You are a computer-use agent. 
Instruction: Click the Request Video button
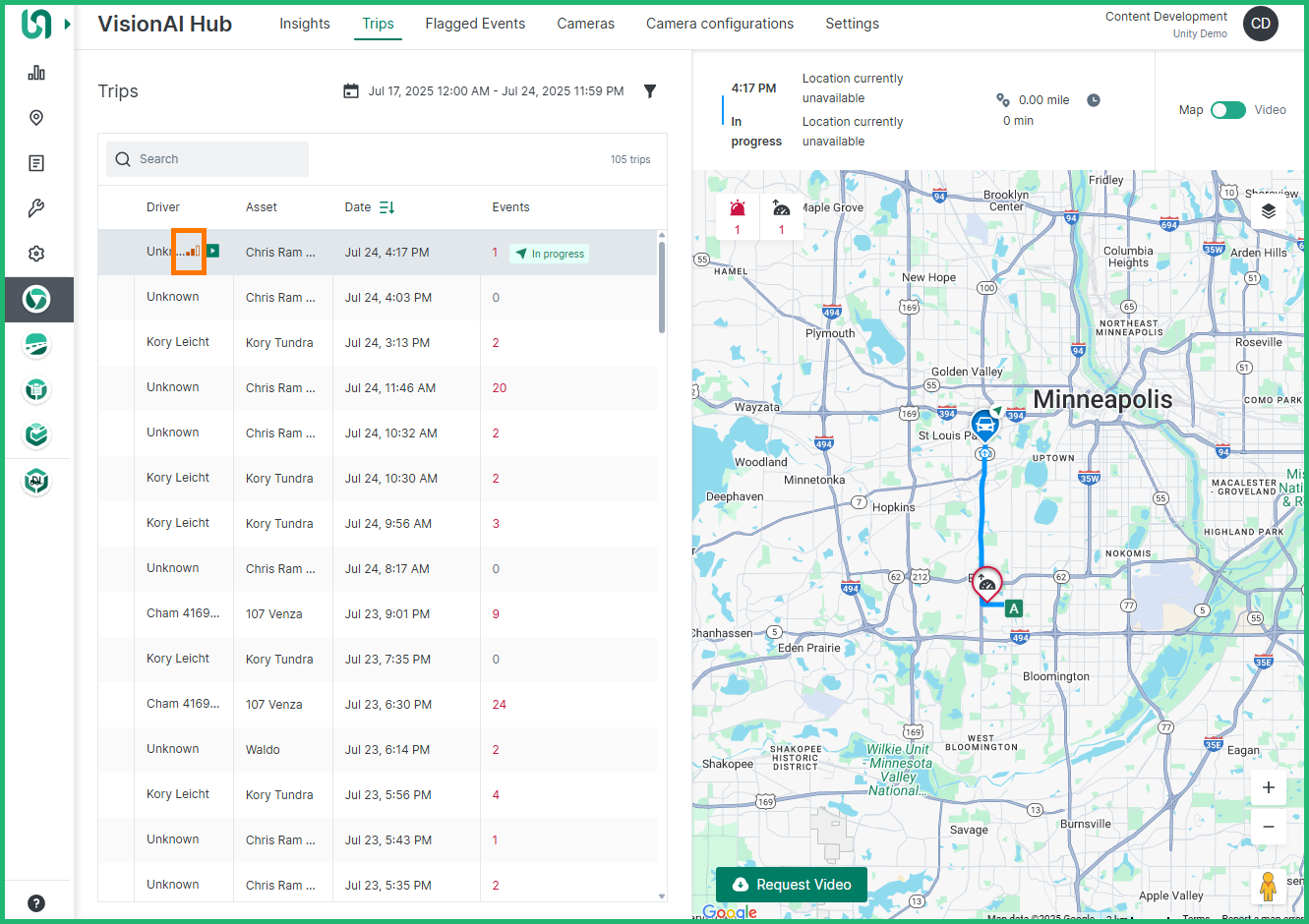[791, 884]
